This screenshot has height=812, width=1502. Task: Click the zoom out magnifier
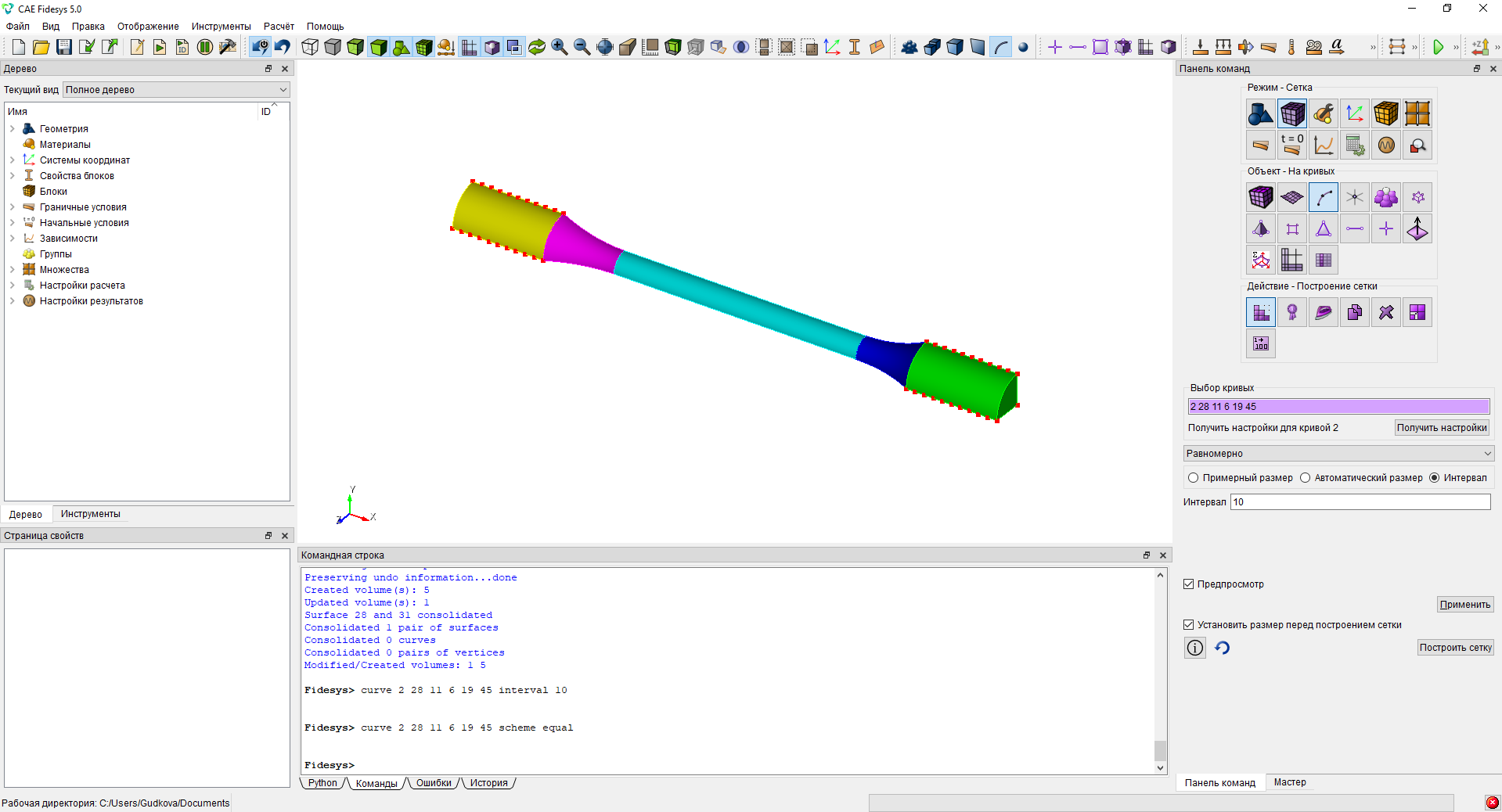[582, 47]
